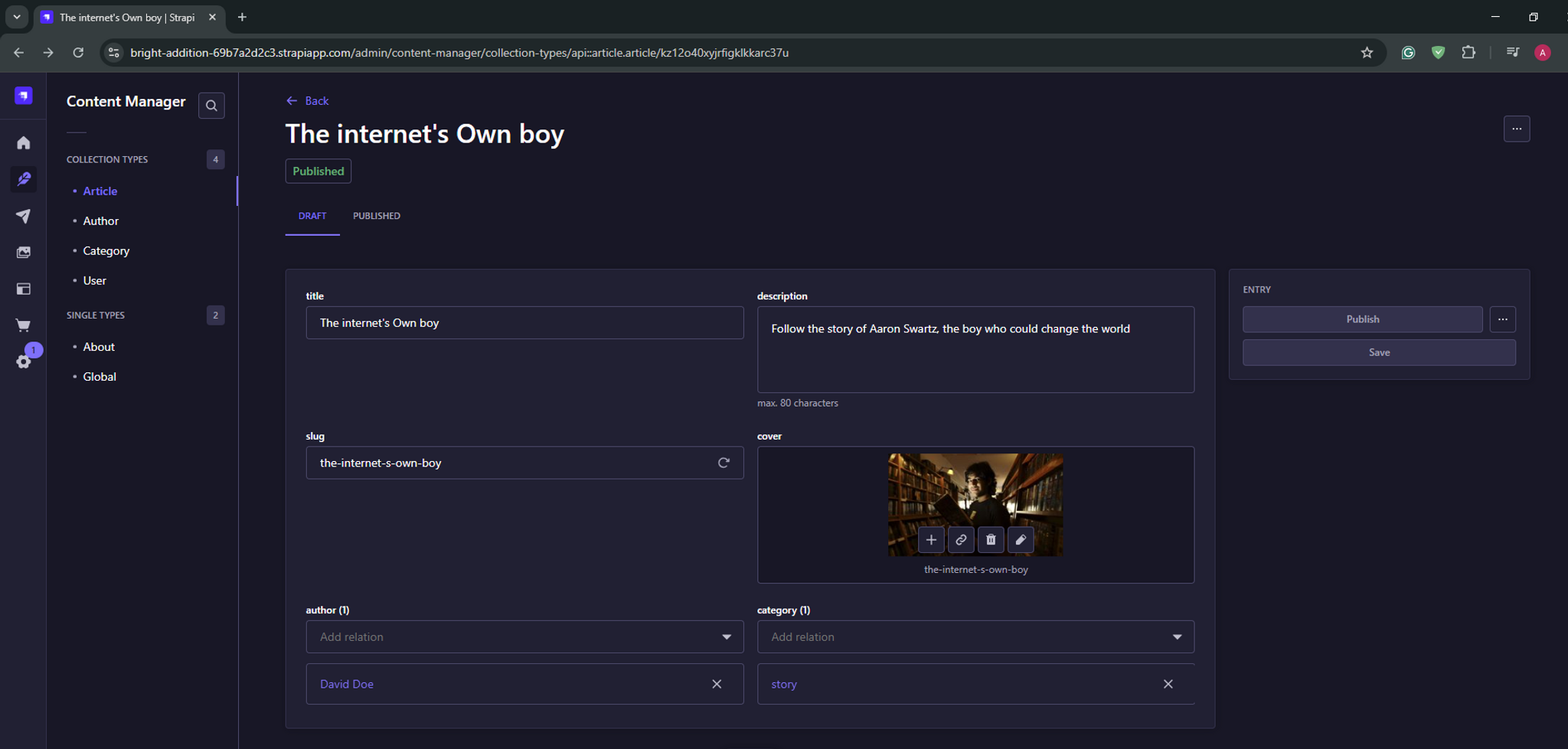Viewport: 1568px width, 749px height.
Task: Click the SINGLE TYPES count badge
Action: [x=216, y=315]
